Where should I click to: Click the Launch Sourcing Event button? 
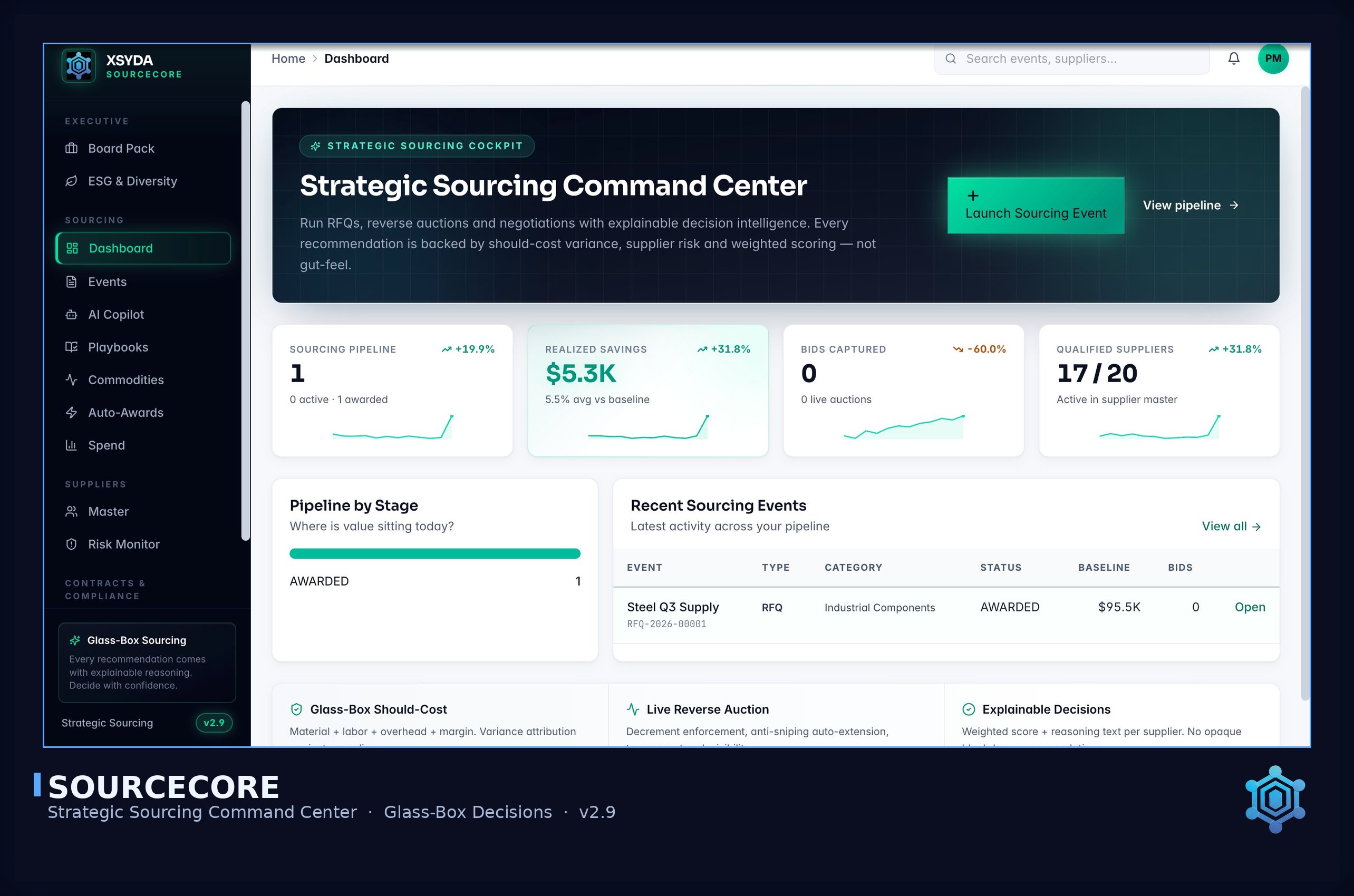click(x=1036, y=205)
